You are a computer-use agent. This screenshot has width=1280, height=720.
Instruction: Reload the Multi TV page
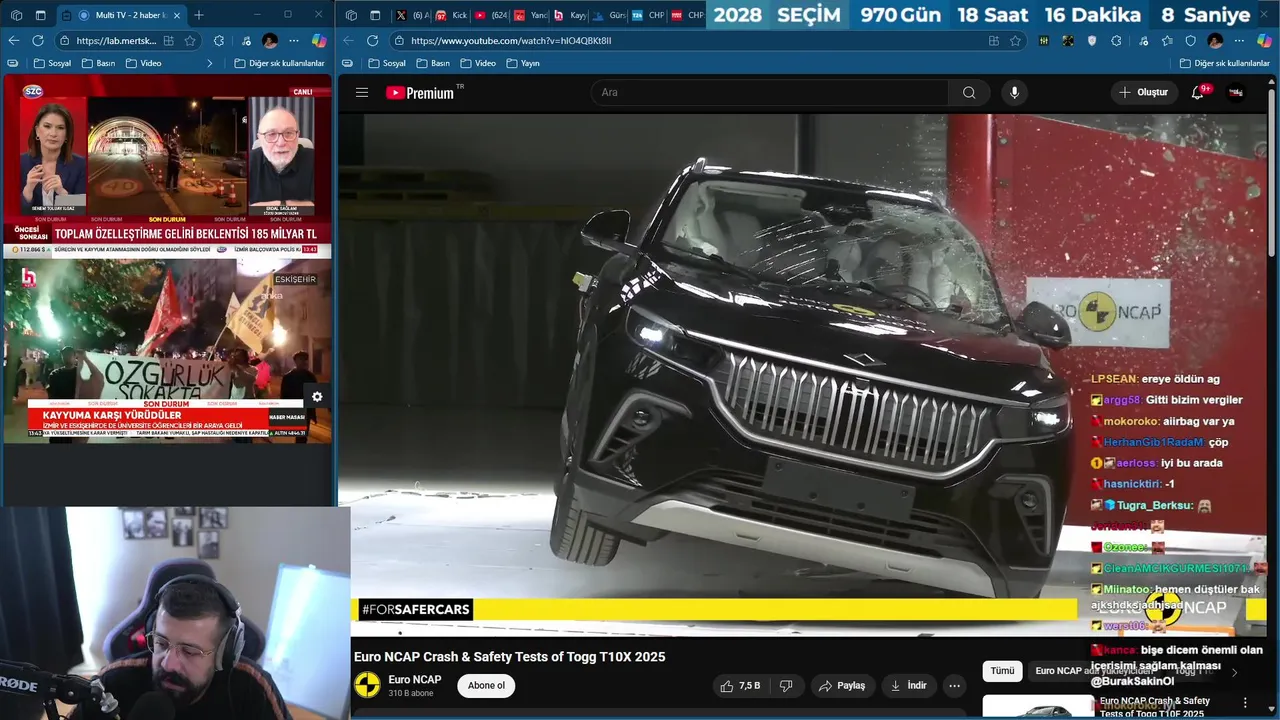click(37, 41)
